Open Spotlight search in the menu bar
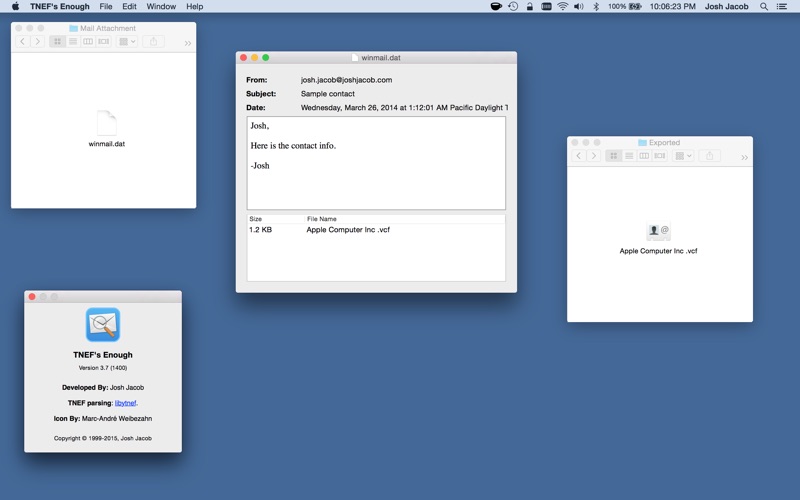 pyautogui.click(x=765, y=6)
